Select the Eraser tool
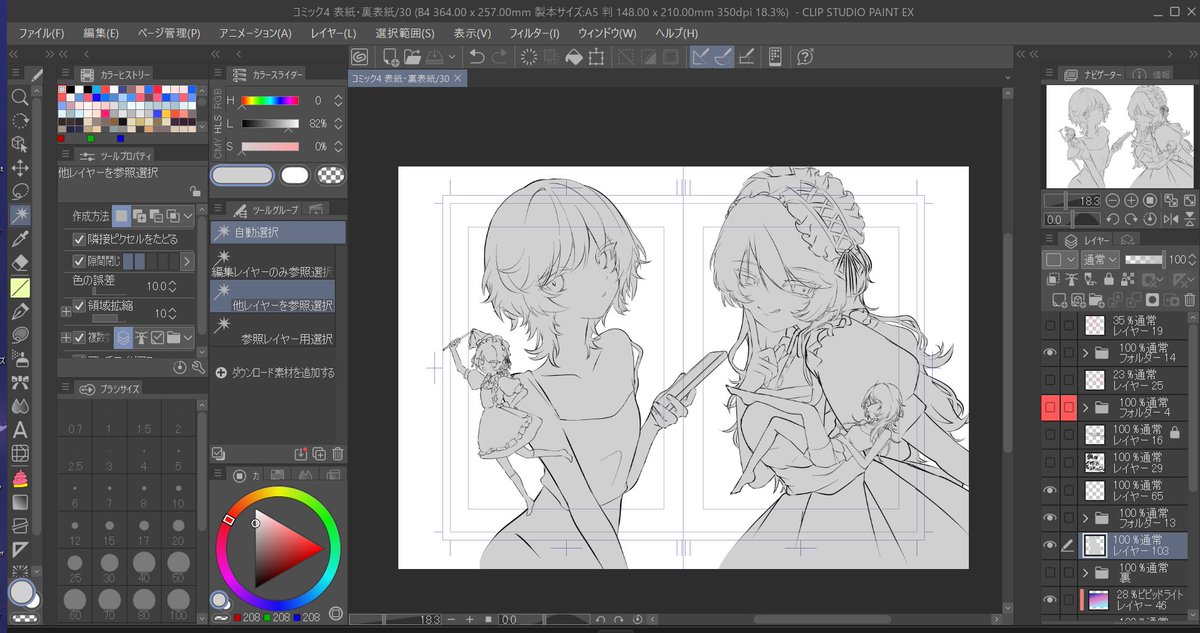1200x633 pixels. pos(20,263)
